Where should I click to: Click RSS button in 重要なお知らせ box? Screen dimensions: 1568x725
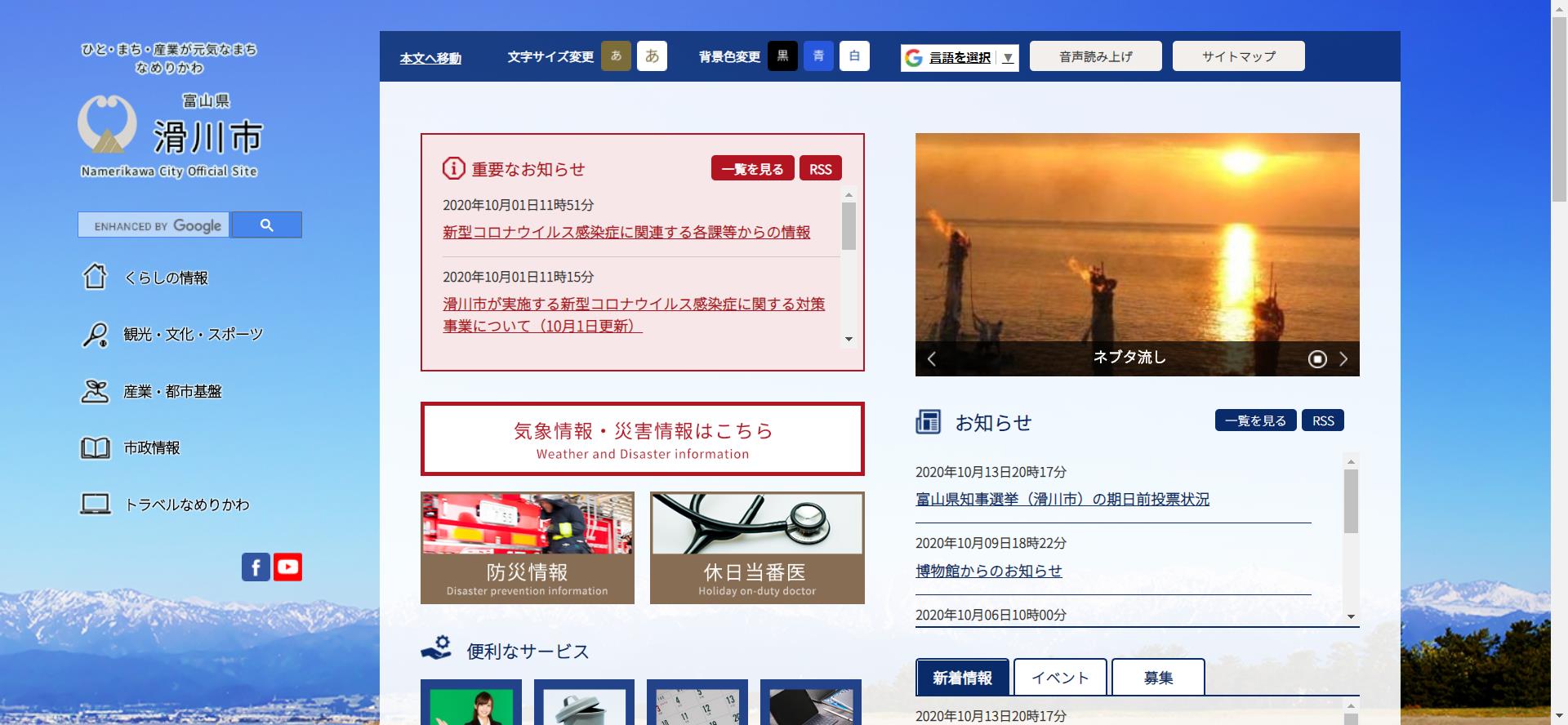[x=821, y=168]
